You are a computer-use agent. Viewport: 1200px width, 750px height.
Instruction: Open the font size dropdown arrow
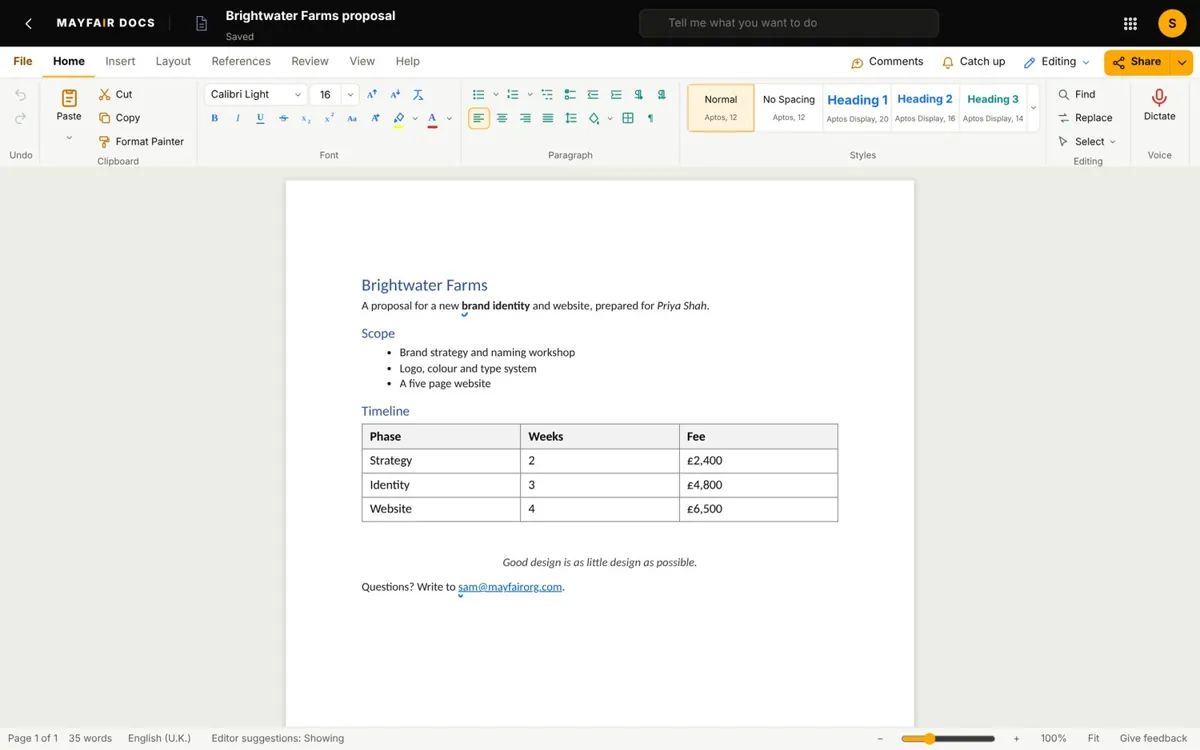click(x=350, y=94)
